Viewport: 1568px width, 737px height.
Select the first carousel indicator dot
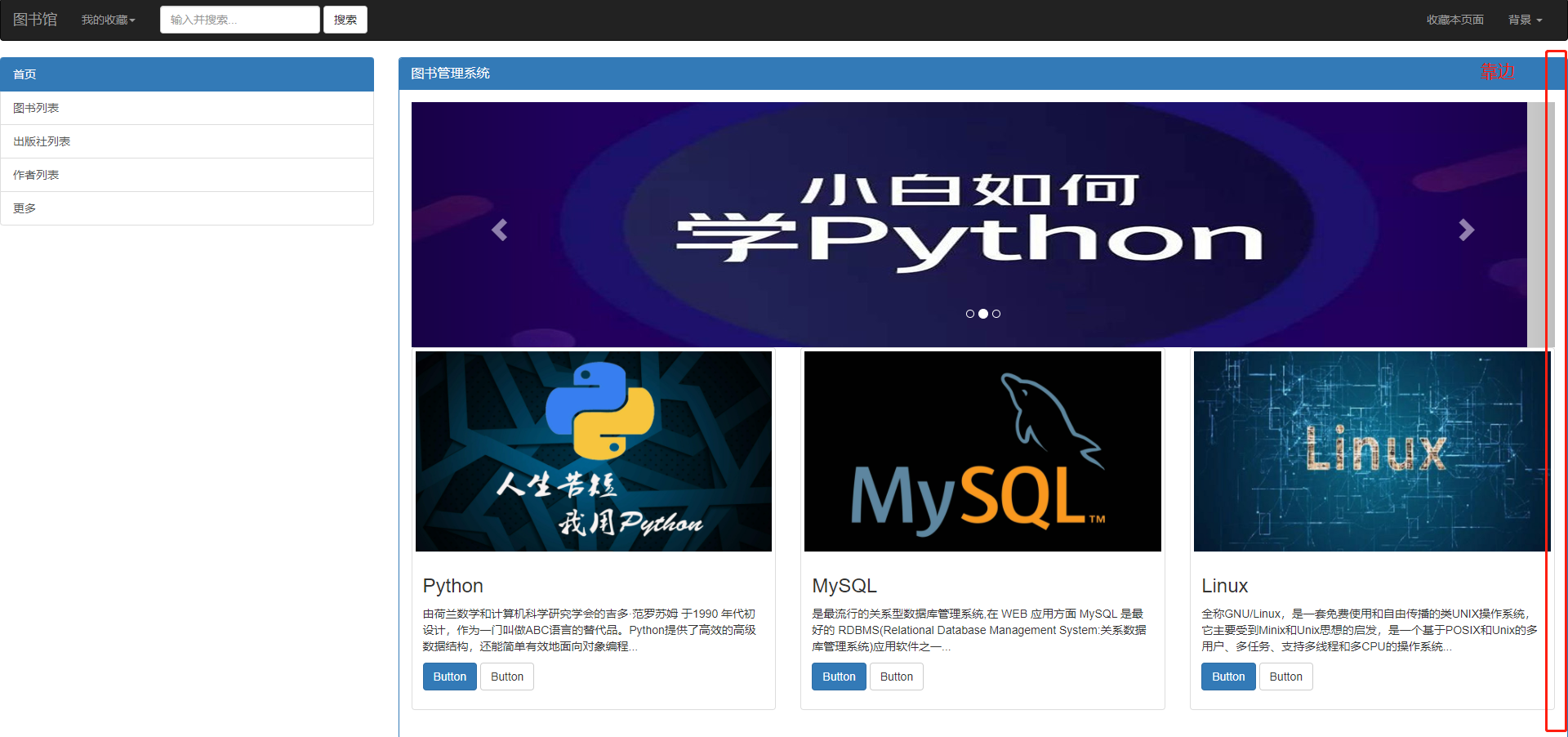[970, 314]
